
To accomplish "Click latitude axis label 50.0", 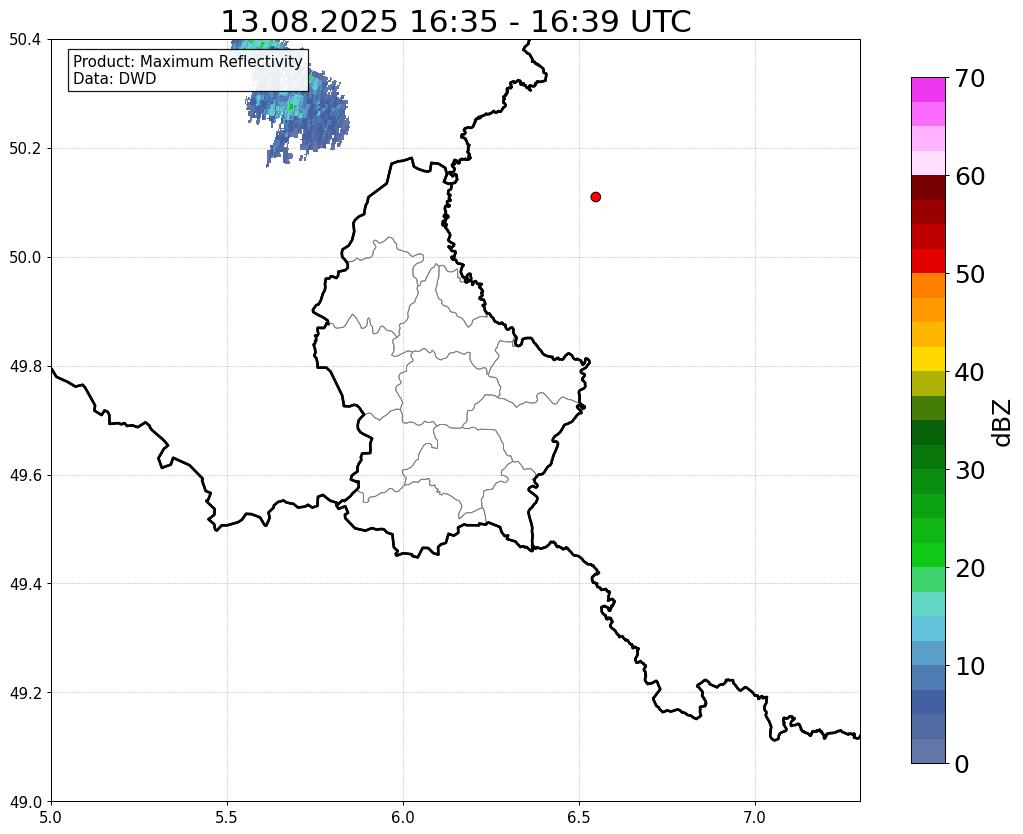I will pyautogui.click(x=25, y=258).
